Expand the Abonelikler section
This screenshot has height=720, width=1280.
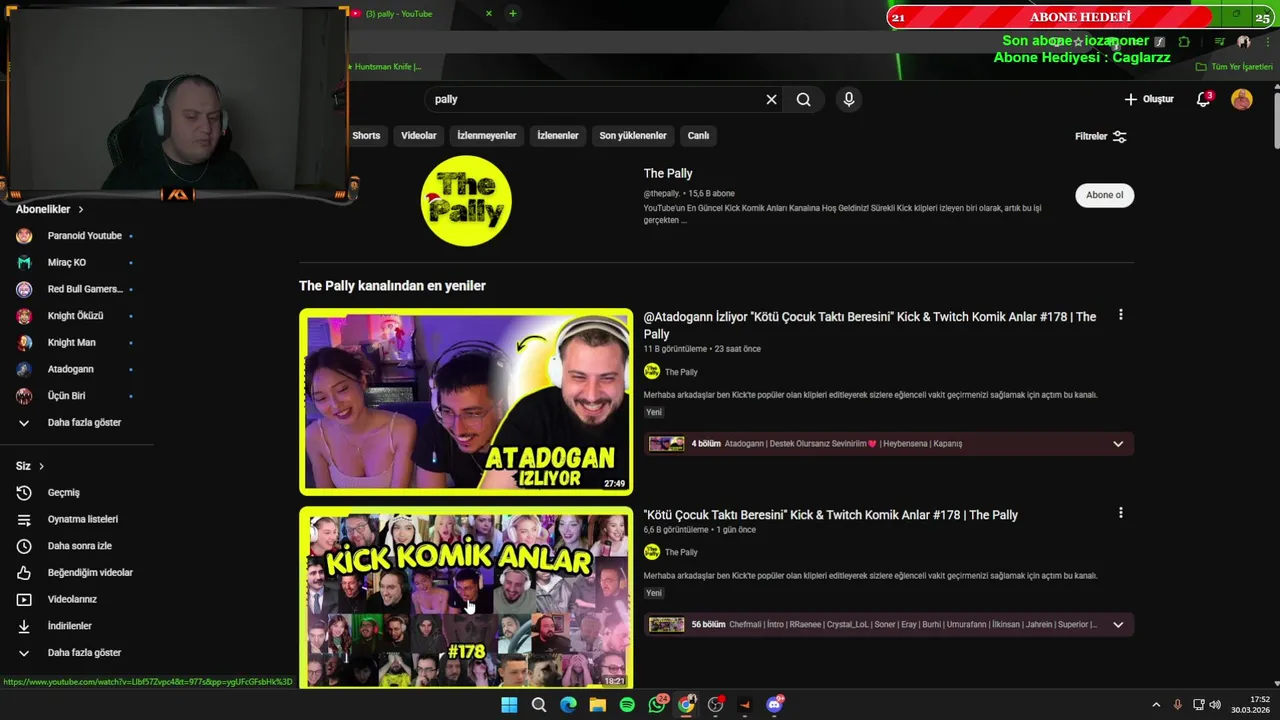pos(50,209)
